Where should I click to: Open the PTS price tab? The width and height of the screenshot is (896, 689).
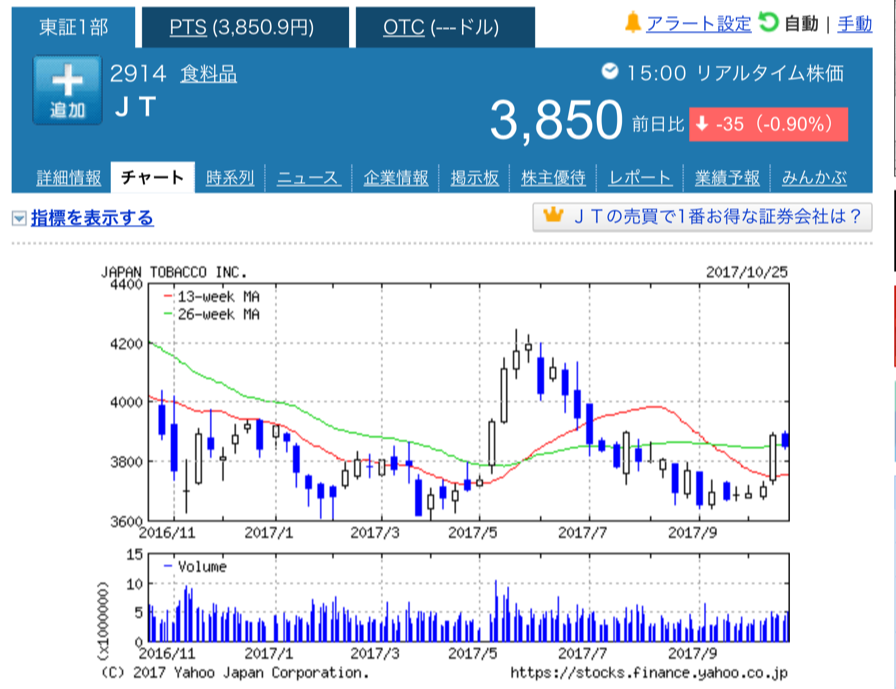coord(245,27)
